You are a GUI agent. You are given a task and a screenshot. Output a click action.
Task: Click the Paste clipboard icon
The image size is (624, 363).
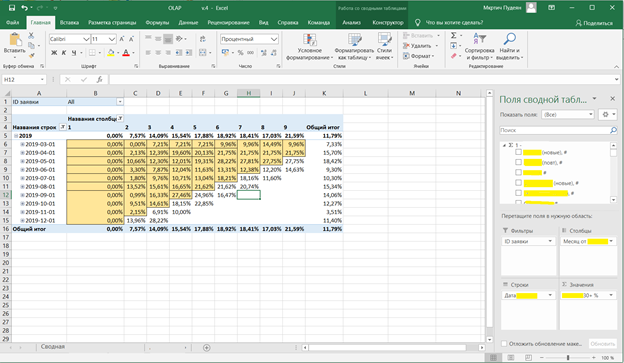[15, 40]
